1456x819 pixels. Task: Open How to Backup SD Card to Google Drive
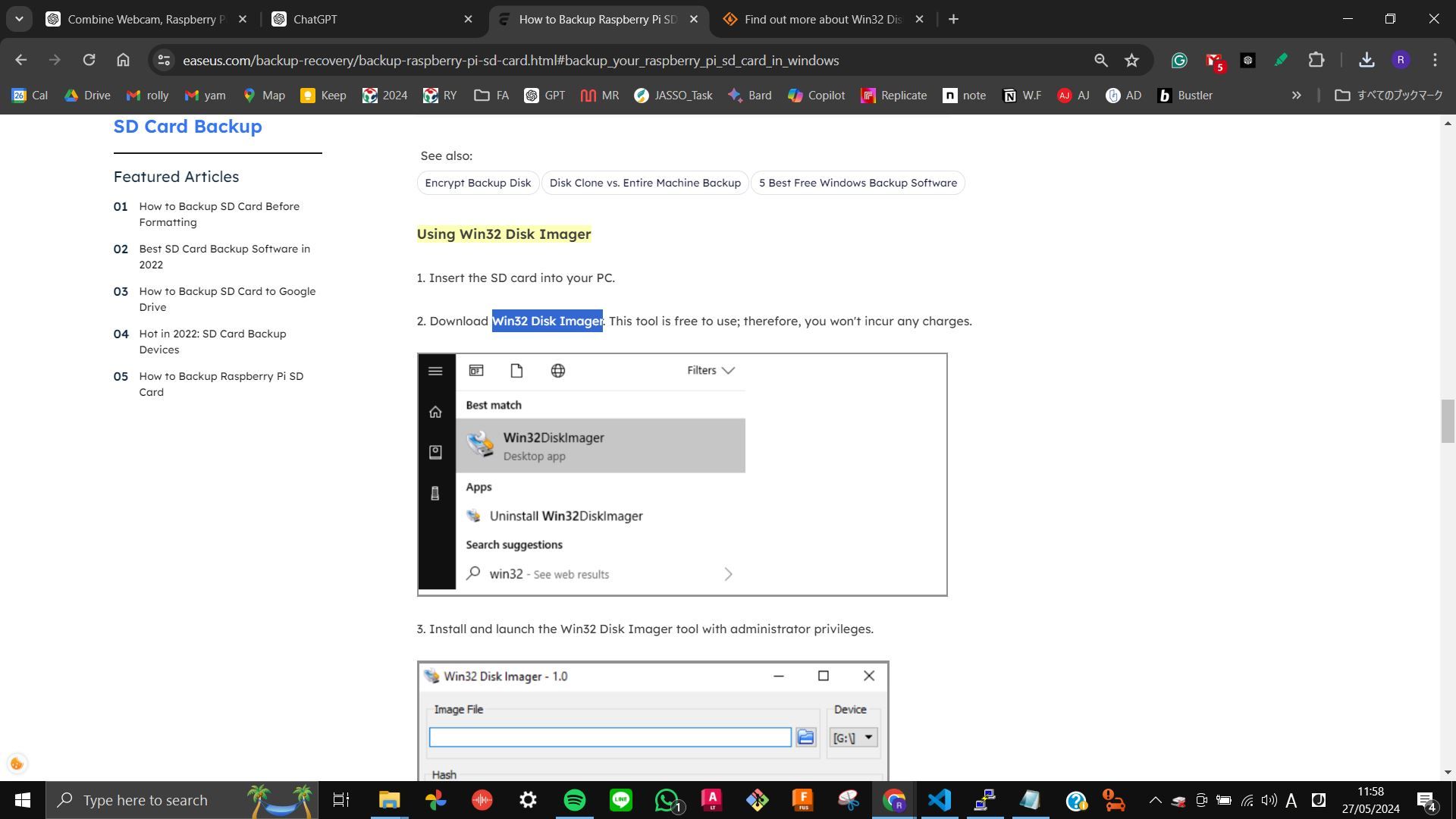227,299
